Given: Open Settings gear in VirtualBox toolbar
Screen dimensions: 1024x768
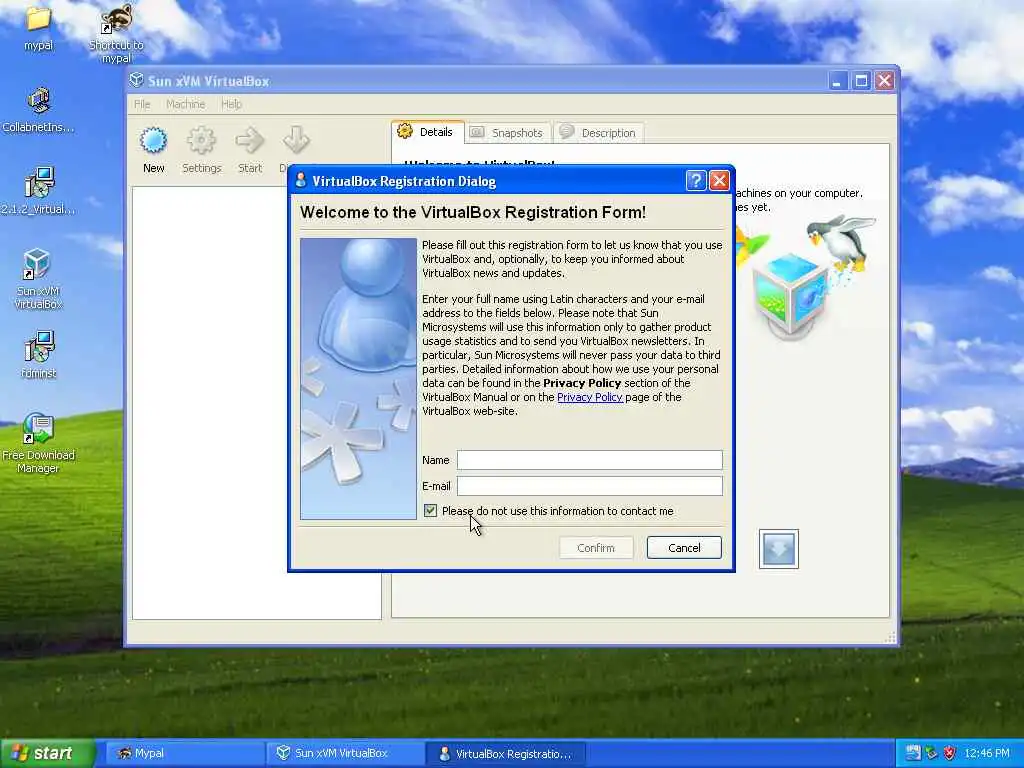Looking at the screenshot, I should (x=201, y=150).
